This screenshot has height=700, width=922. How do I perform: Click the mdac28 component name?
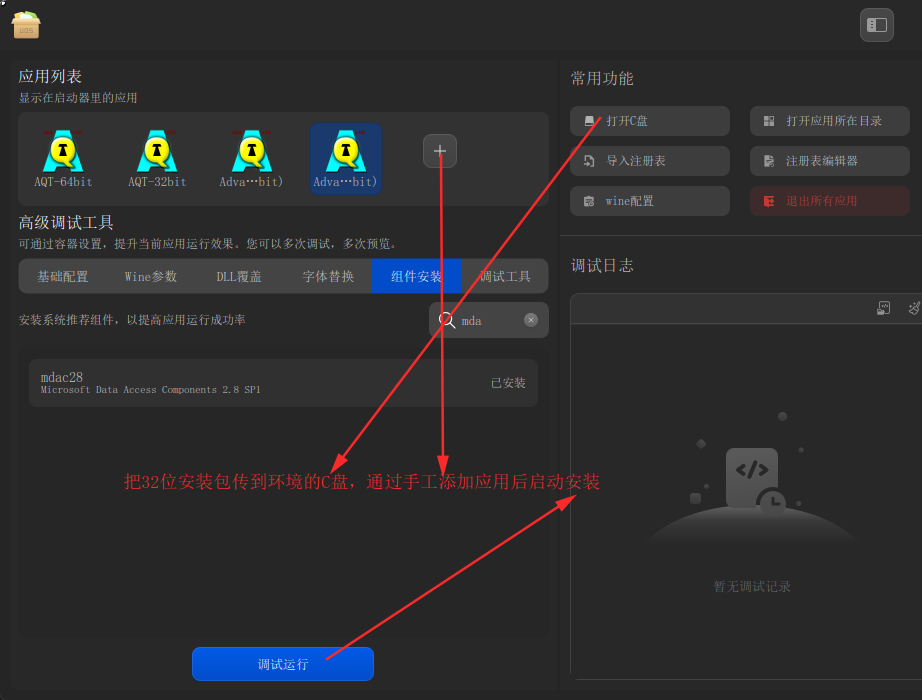click(x=62, y=377)
